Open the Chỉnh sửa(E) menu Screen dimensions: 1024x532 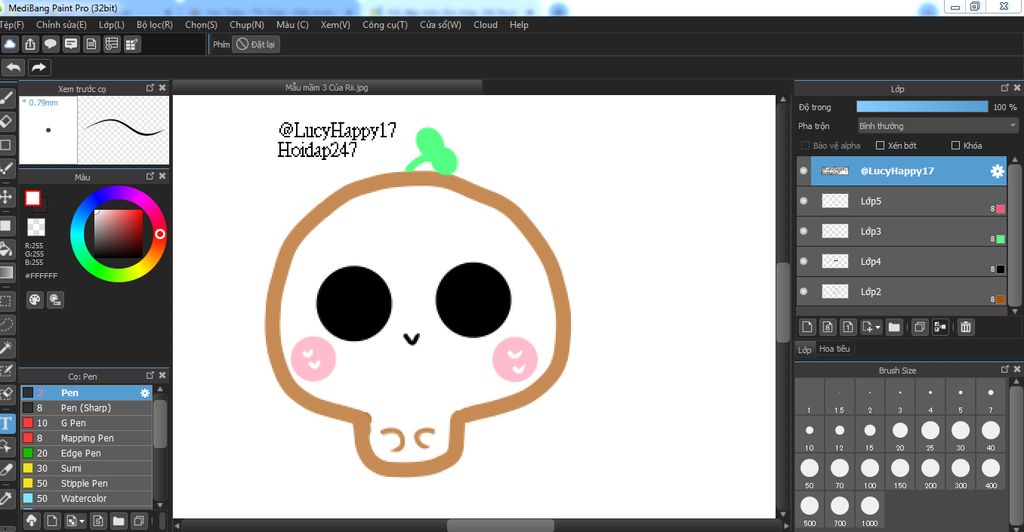(61, 25)
